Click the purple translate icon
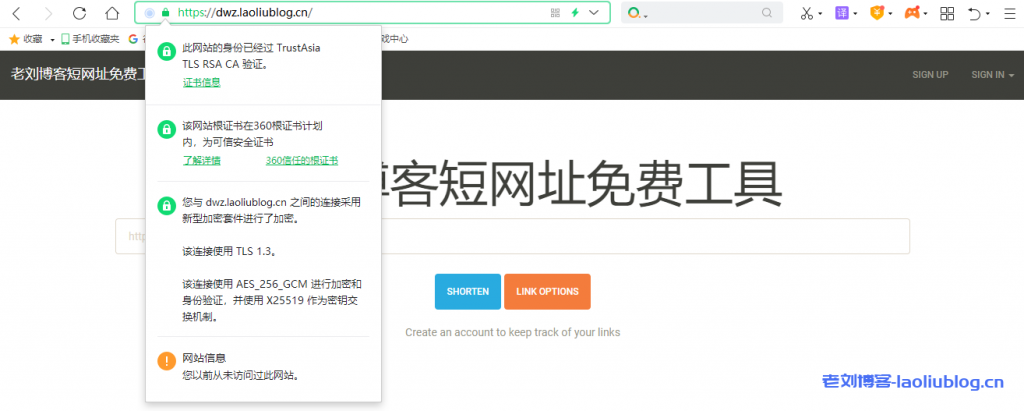The width and height of the screenshot is (1024, 411). point(842,13)
